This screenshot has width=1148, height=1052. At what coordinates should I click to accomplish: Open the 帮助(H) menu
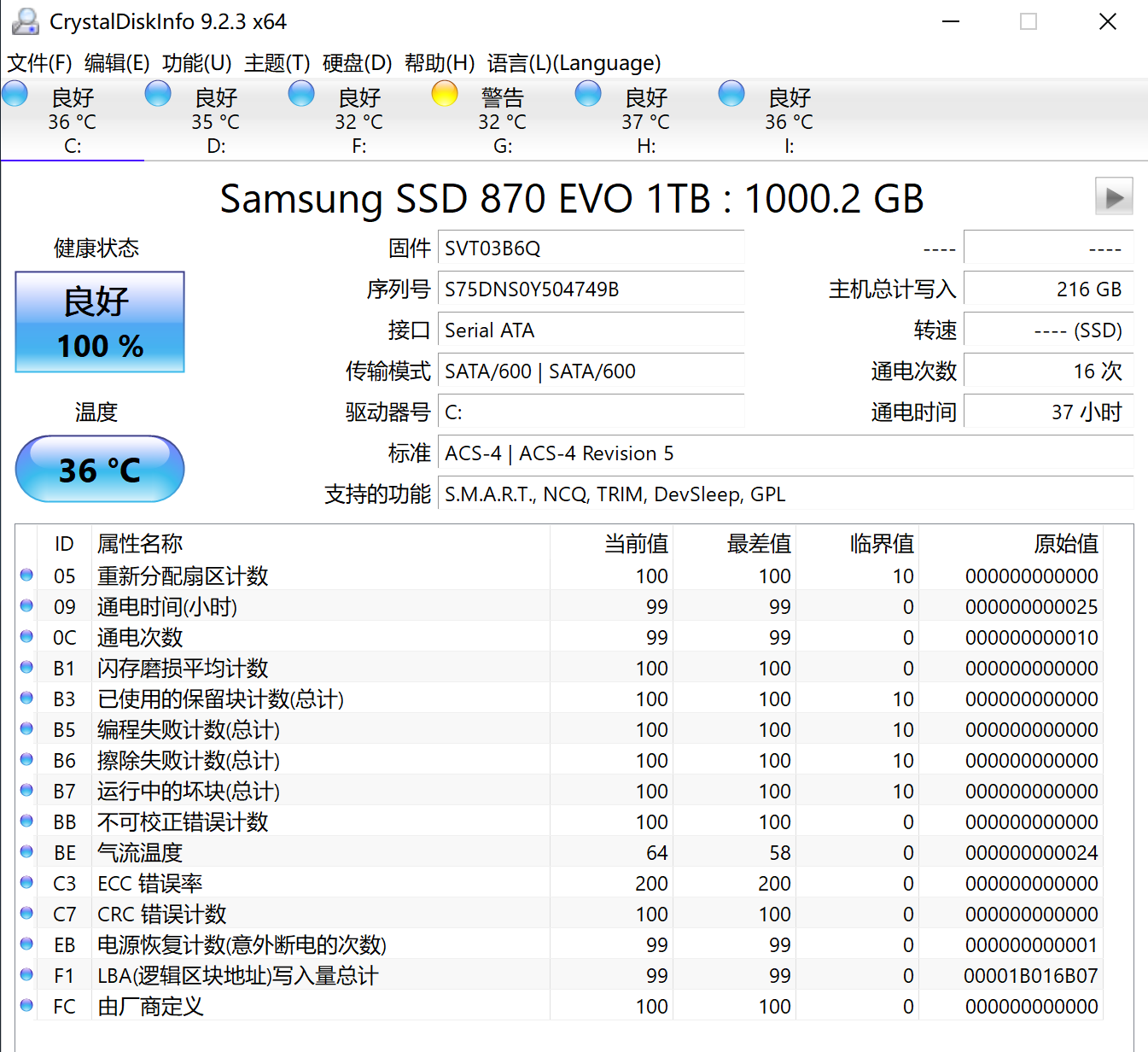tap(440, 63)
